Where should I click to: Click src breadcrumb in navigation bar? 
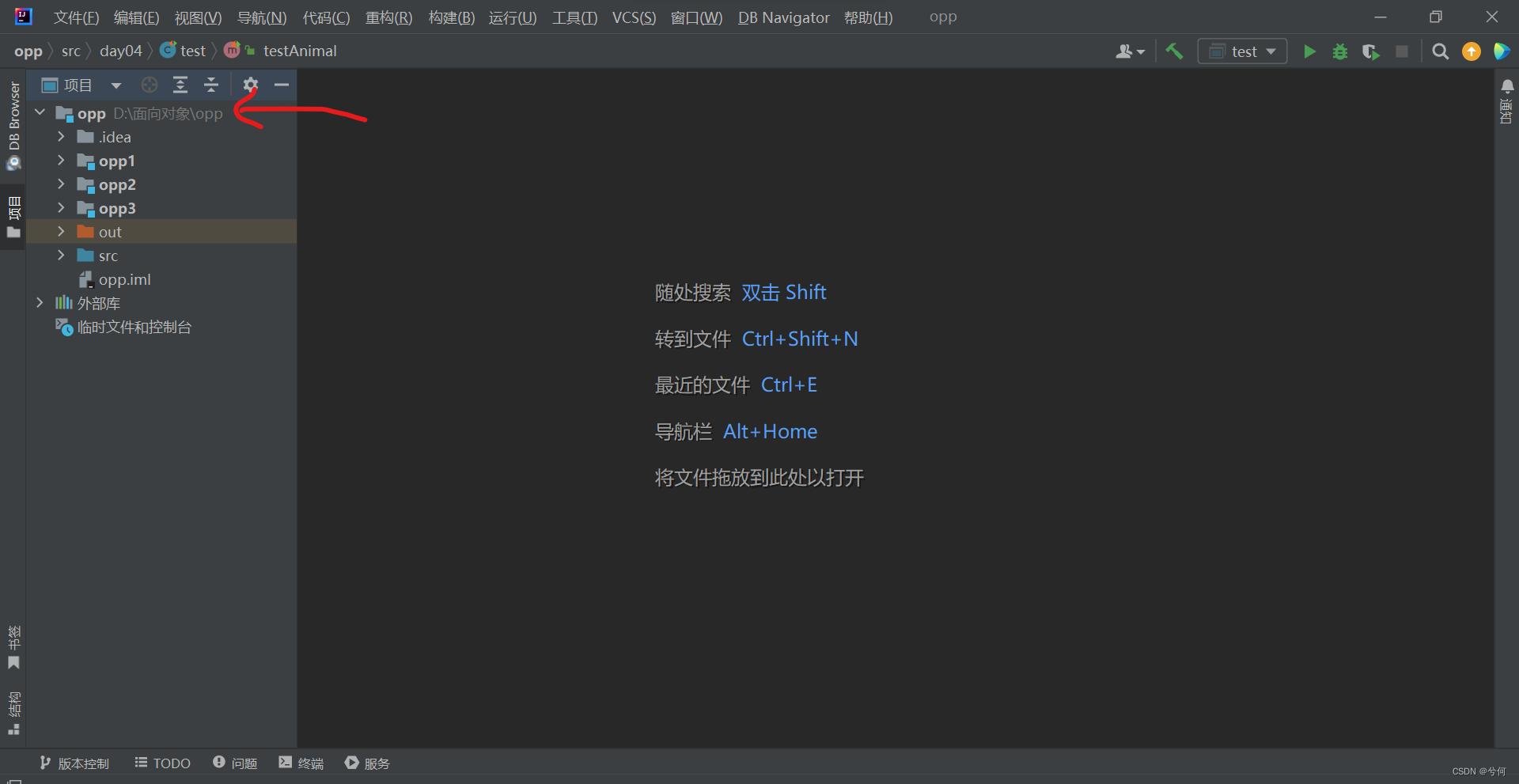(x=70, y=51)
